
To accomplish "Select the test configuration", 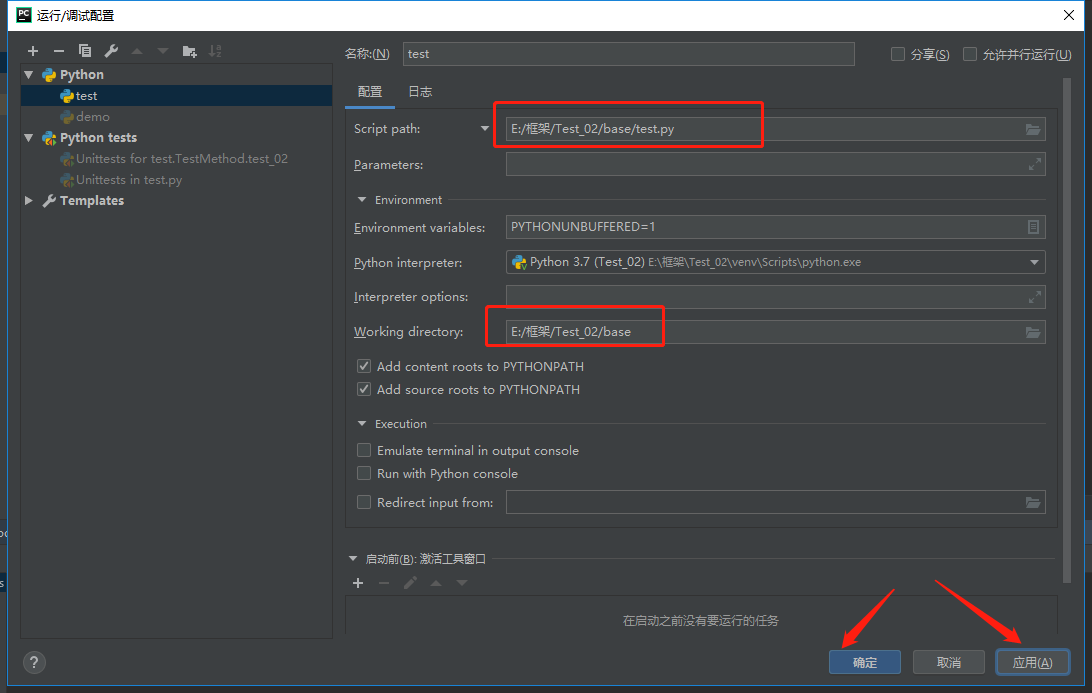I will tap(176, 95).
